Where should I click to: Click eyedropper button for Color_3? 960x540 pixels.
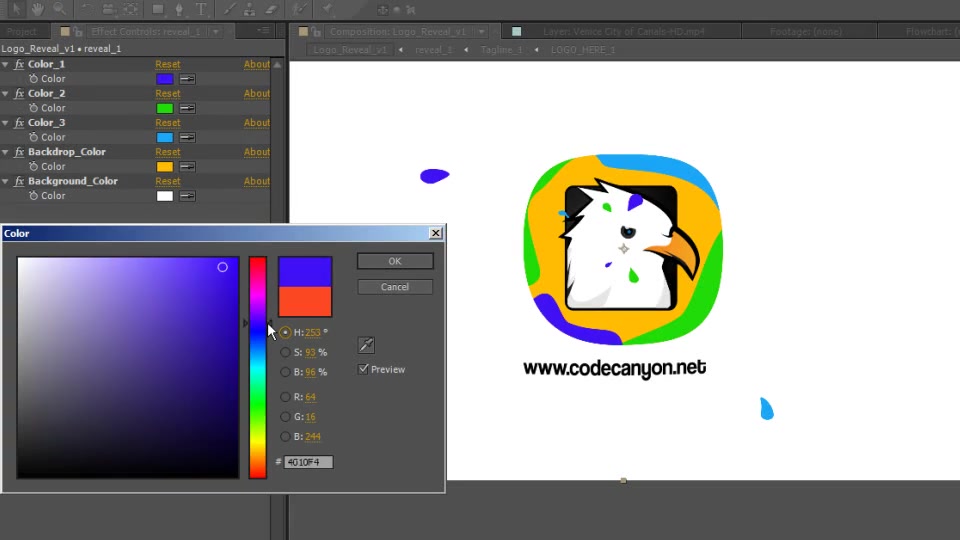click(x=187, y=138)
